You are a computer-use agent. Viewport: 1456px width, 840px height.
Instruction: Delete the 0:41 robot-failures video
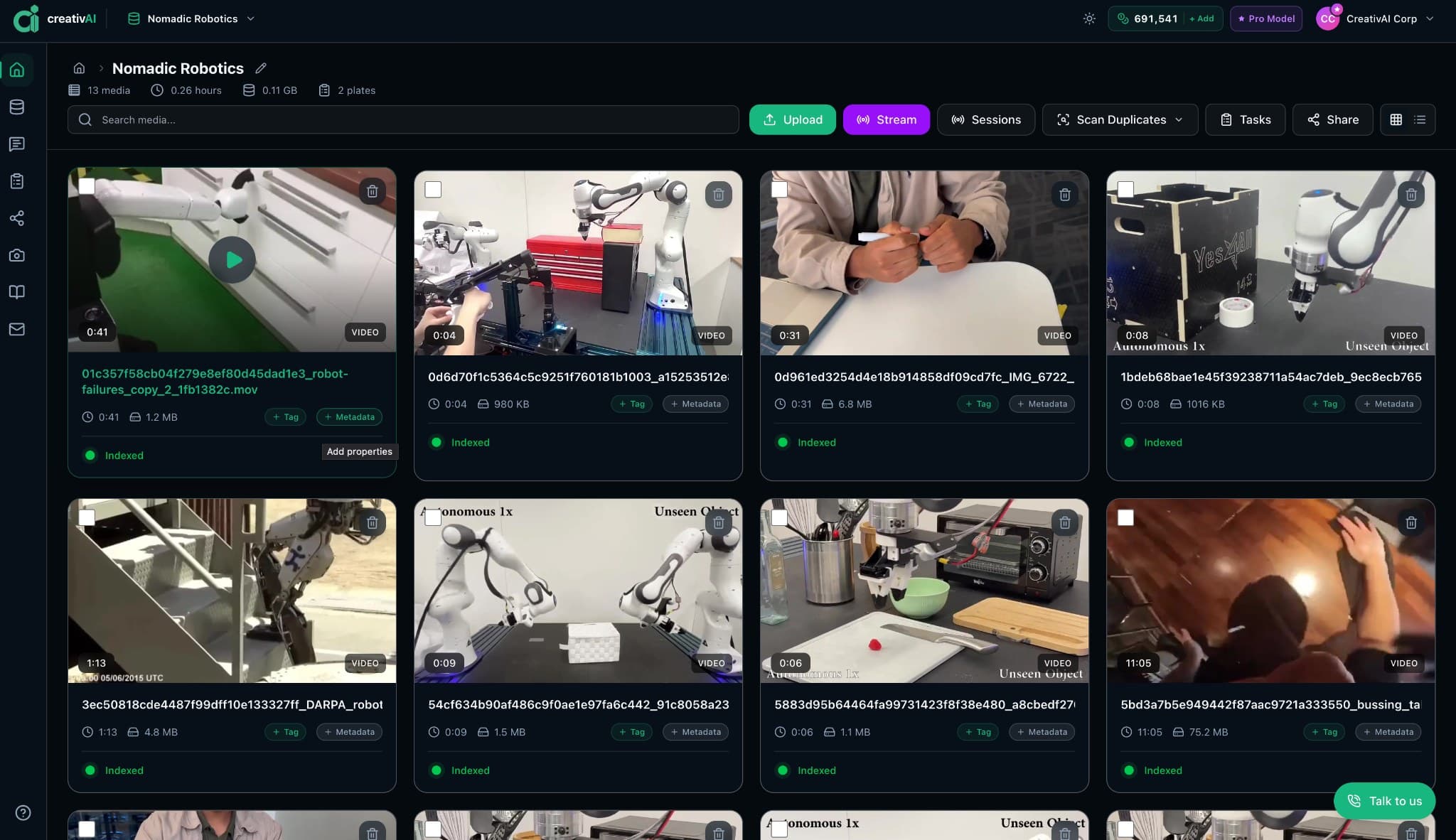point(372,191)
